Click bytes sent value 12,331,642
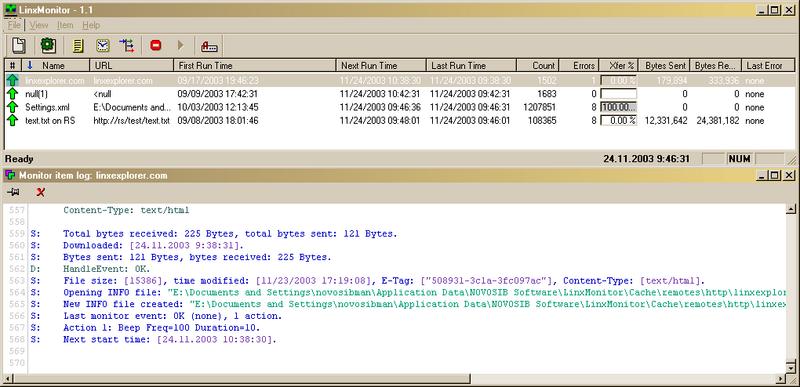 point(666,121)
